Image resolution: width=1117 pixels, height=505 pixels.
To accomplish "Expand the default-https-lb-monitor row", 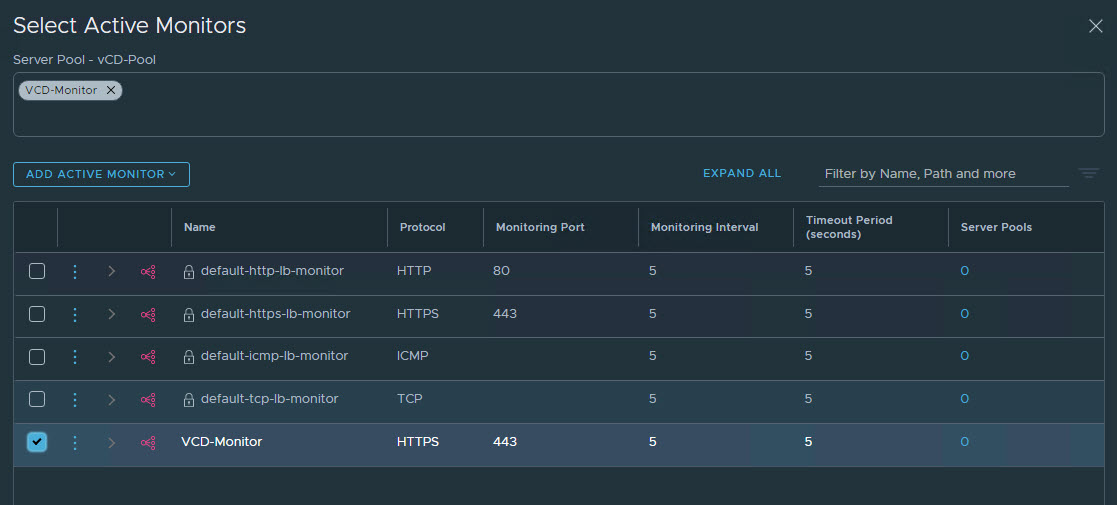I will tap(112, 314).
